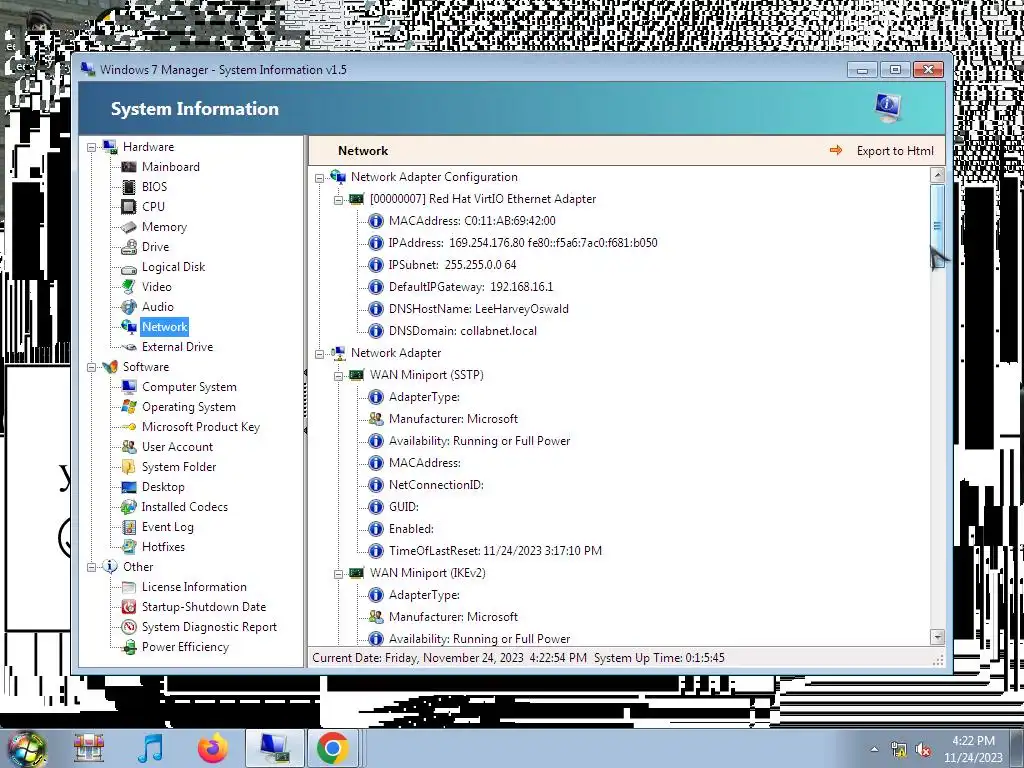This screenshot has width=1024, height=768.
Task: Click the scrollbar up arrow in Network pane
Action: (x=937, y=175)
